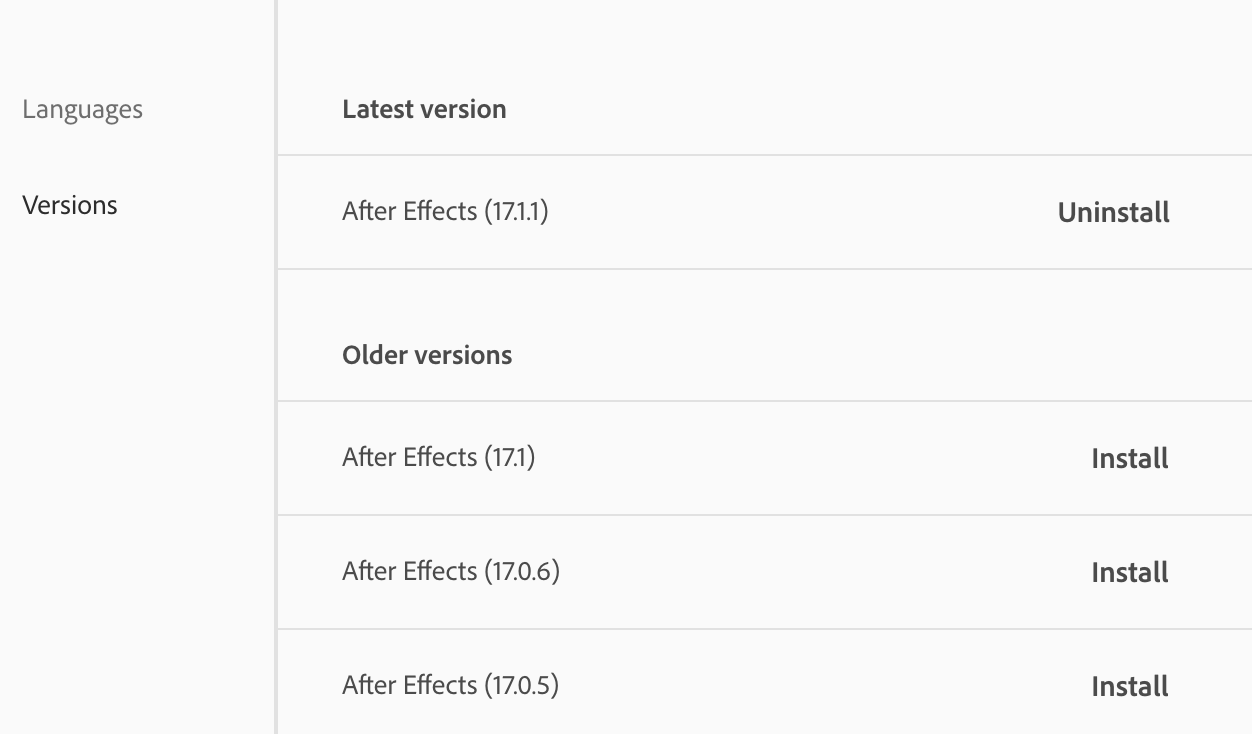Viewport: 1252px width, 734px height.
Task: Select Versions in the navigation panel
Action: pos(69,205)
